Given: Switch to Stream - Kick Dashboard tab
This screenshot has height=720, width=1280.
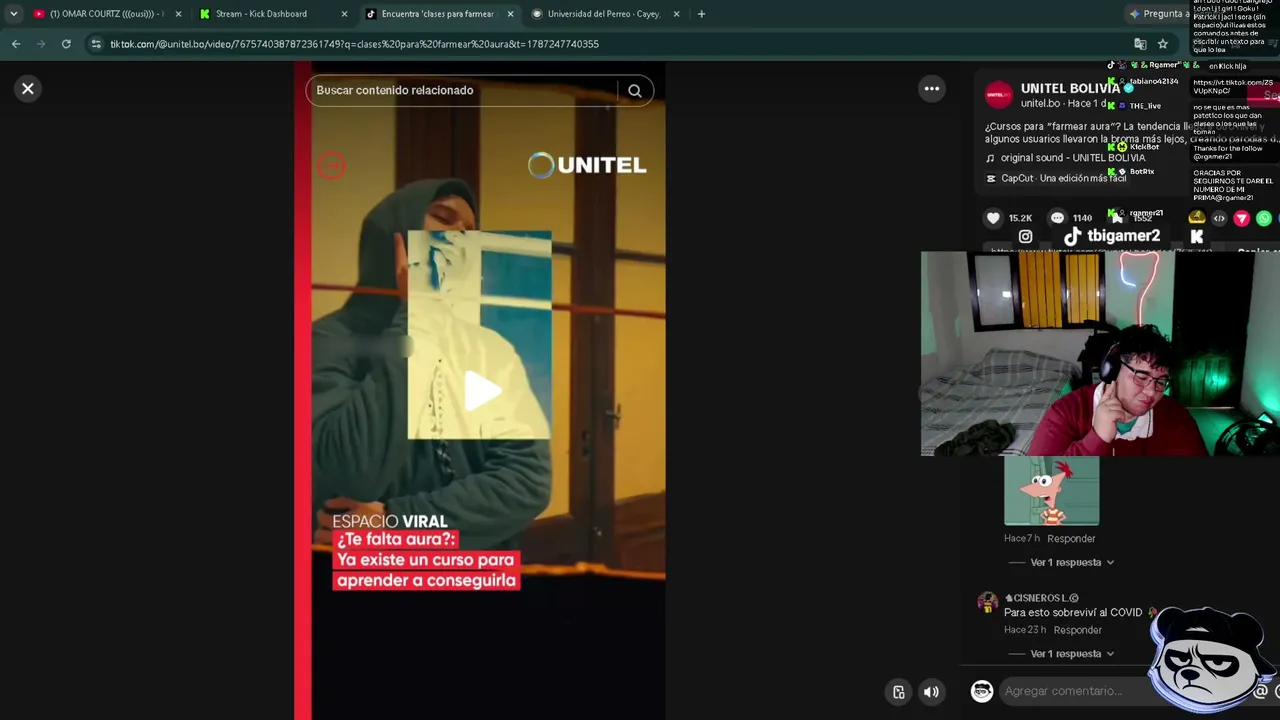Looking at the screenshot, I should point(272,14).
